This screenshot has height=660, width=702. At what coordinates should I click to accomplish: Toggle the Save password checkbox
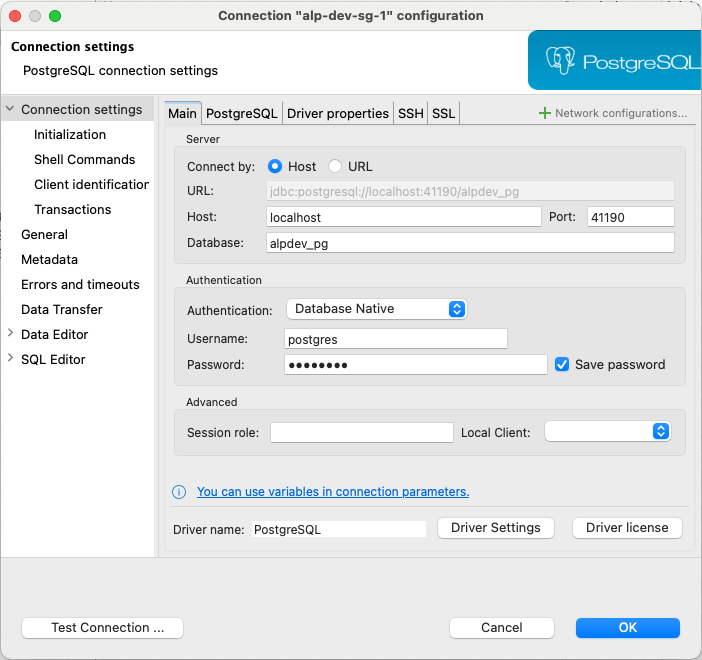pyautogui.click(x=562, y=365)
